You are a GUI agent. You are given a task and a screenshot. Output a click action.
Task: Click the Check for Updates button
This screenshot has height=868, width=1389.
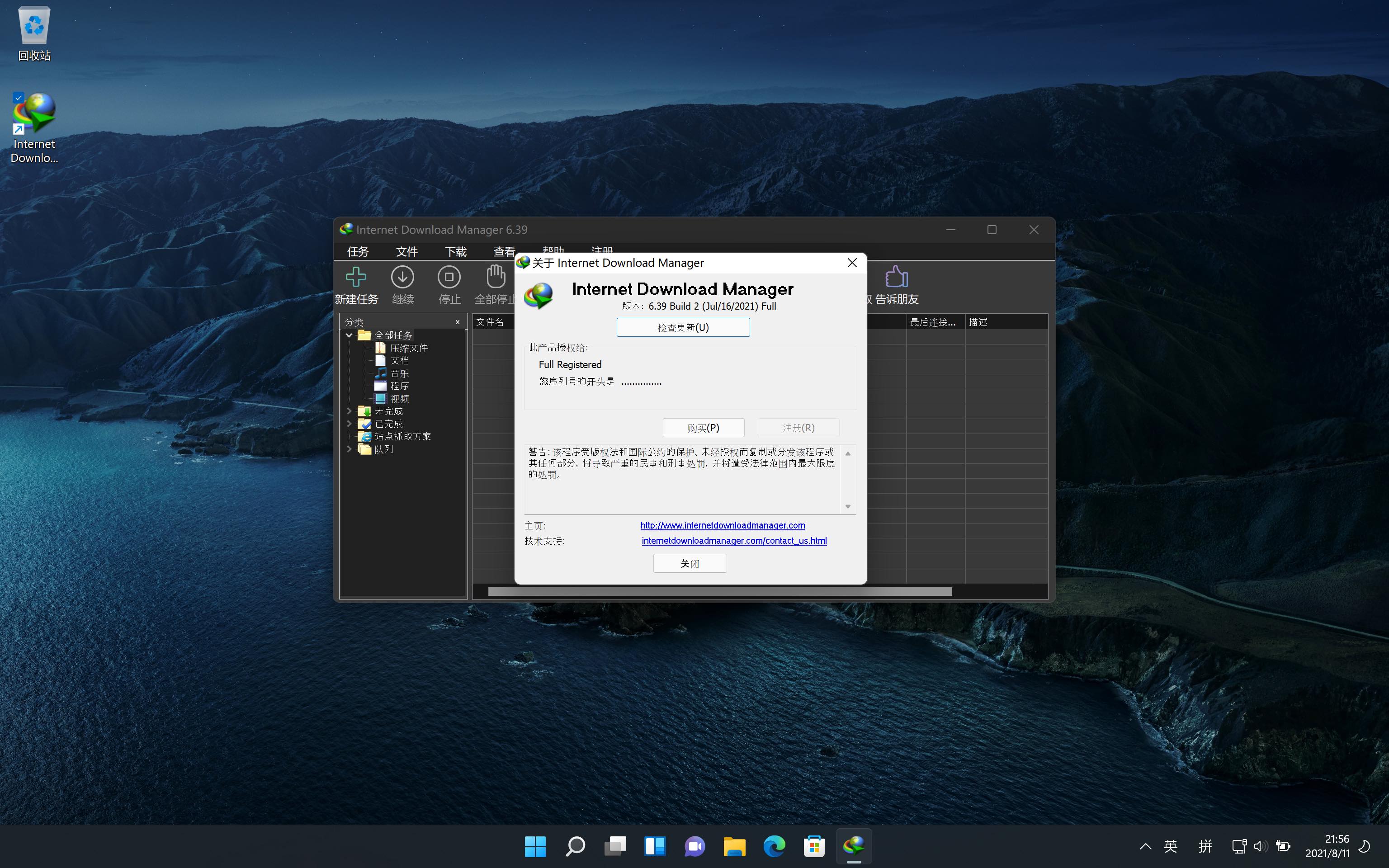coord(683,327)
